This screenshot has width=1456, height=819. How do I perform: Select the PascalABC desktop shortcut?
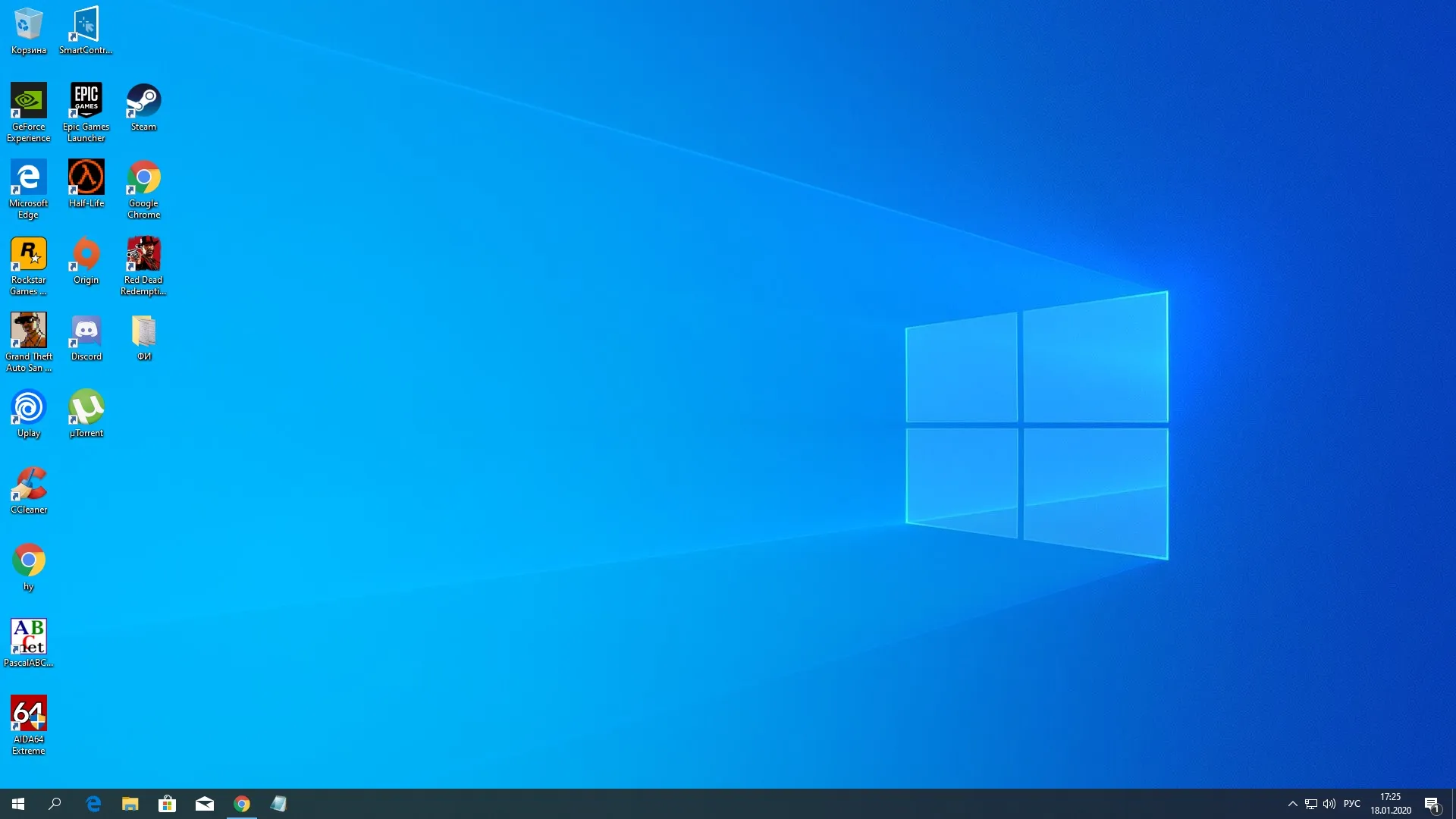coord(28,643)
